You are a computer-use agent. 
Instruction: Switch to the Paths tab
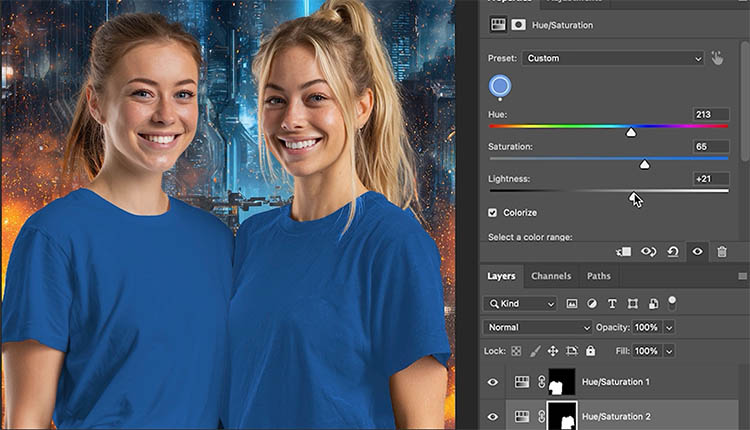(598, 276)
